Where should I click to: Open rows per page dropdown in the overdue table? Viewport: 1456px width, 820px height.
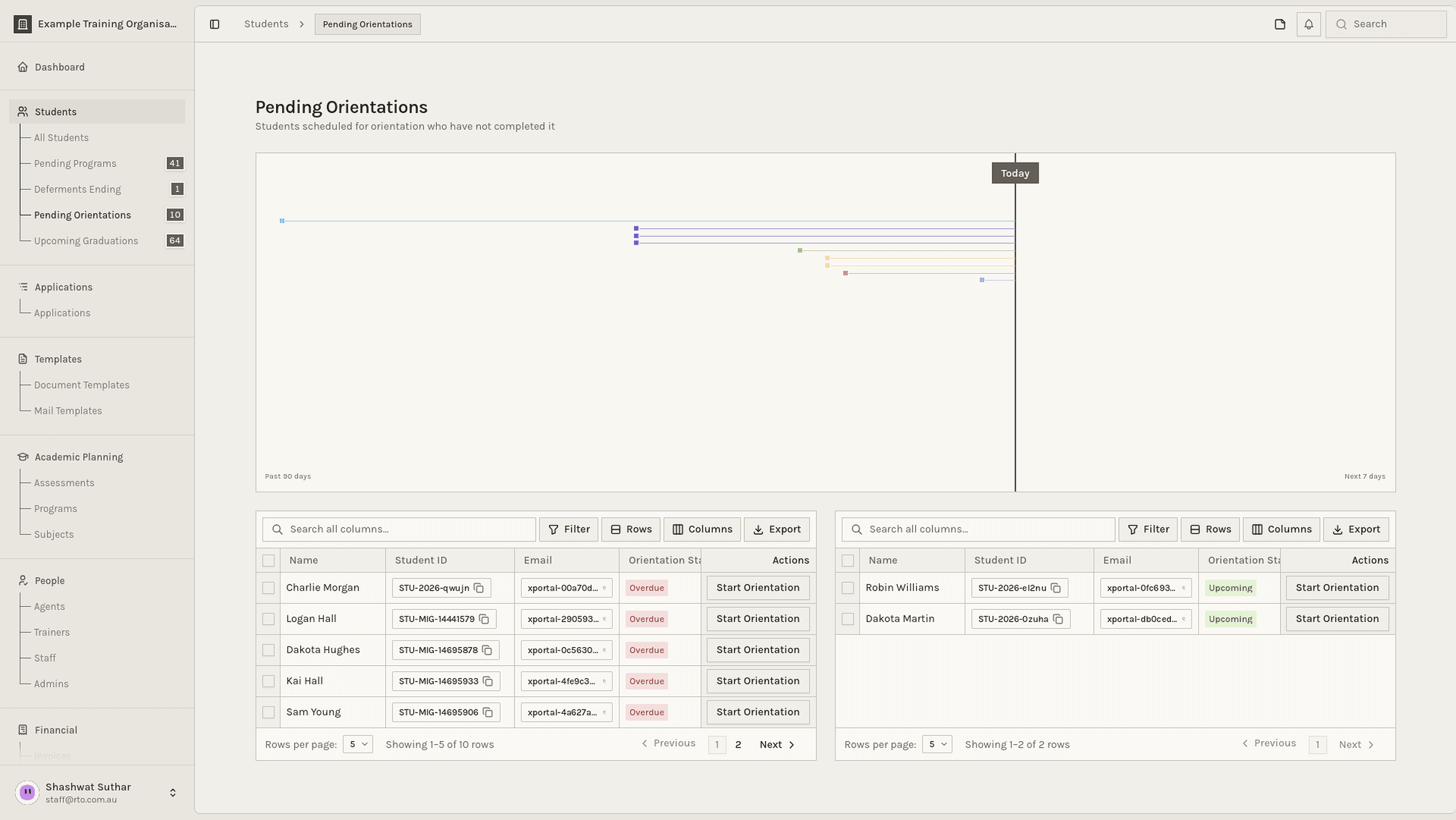[x=357, y=744]
